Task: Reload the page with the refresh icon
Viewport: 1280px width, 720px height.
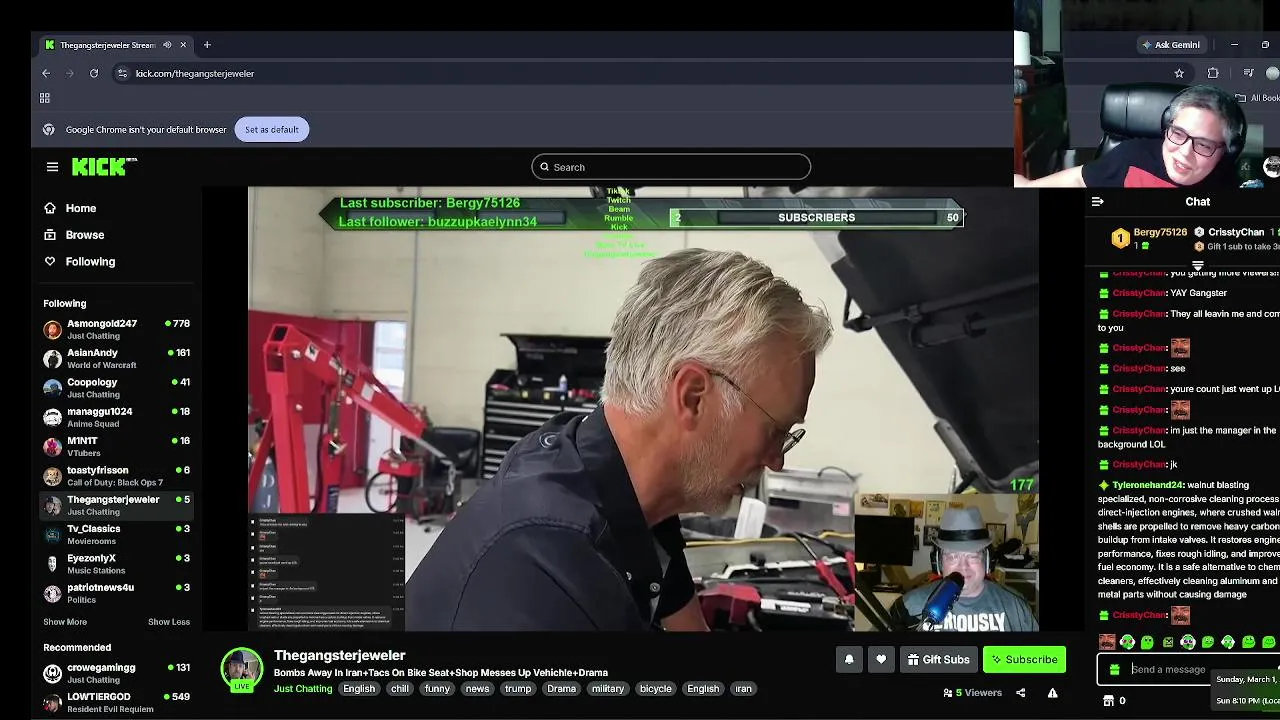Action: point(94,73)
